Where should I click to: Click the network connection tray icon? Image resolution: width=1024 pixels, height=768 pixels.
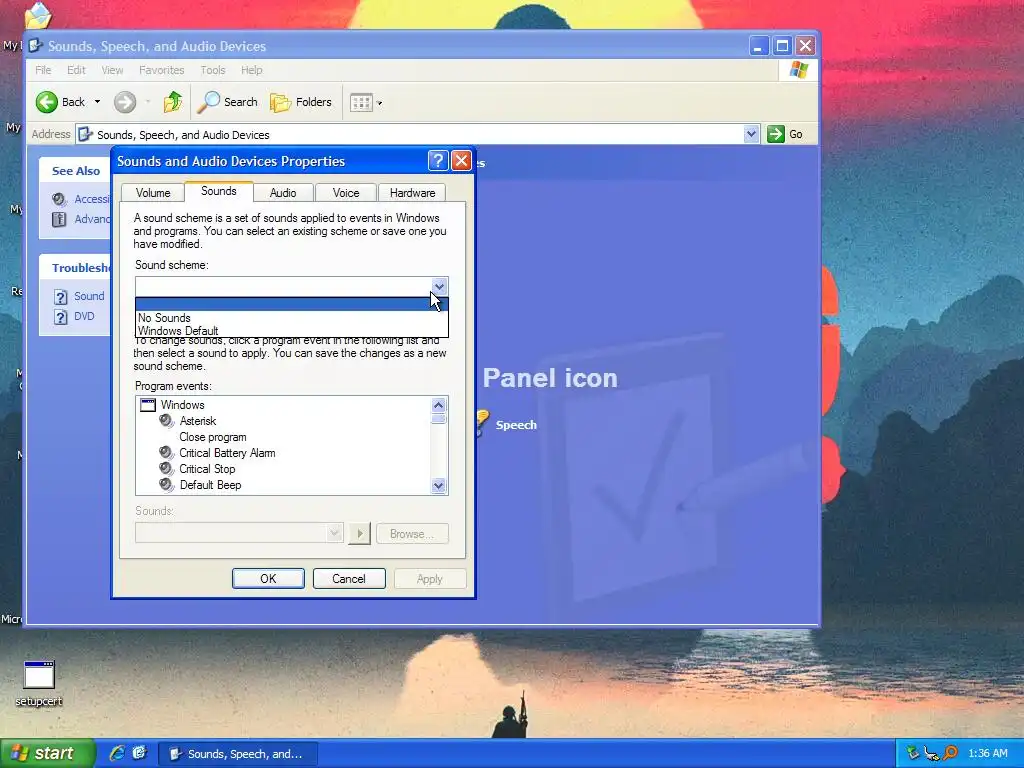932,754
